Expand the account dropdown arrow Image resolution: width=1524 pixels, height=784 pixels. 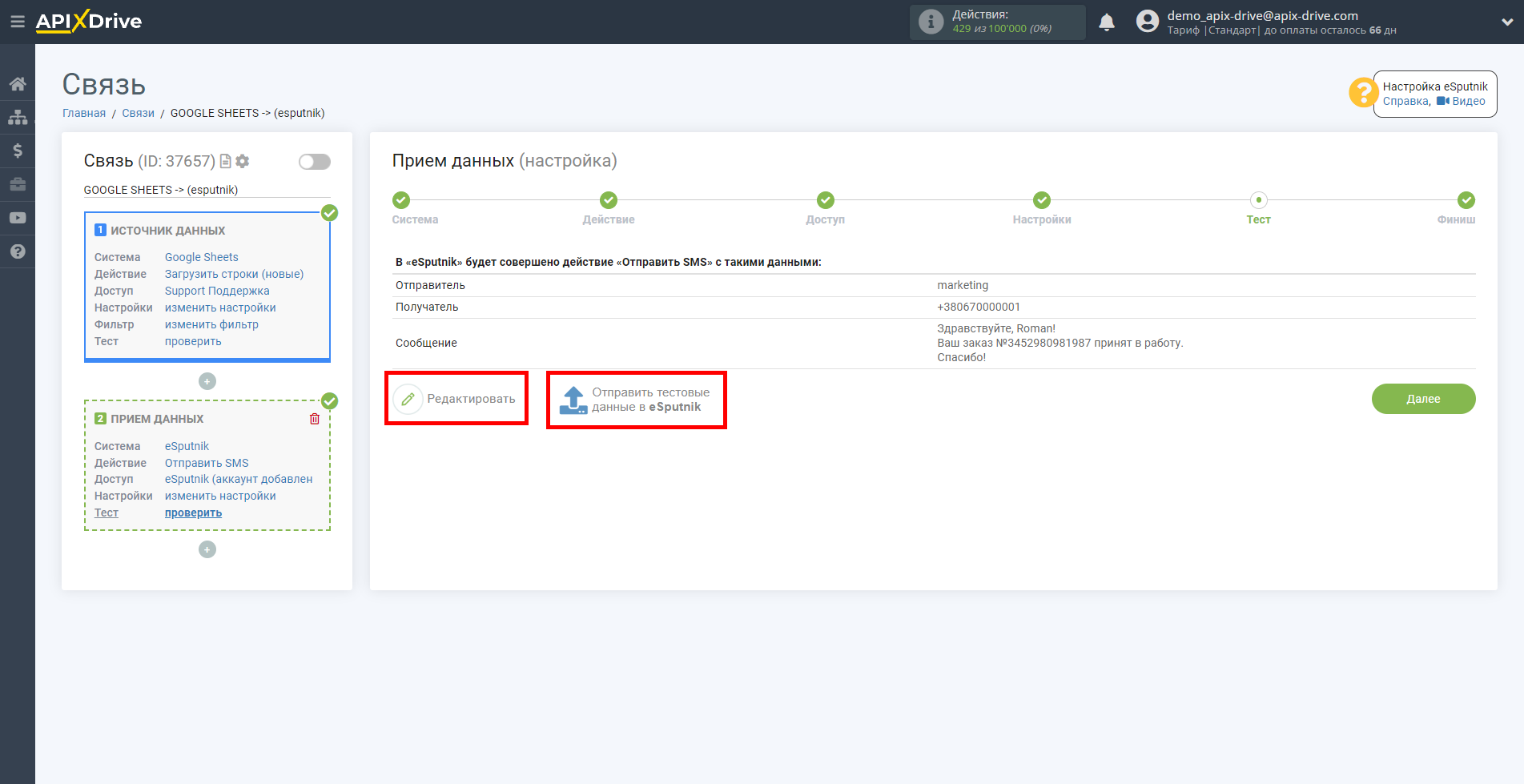(1506, 22)
